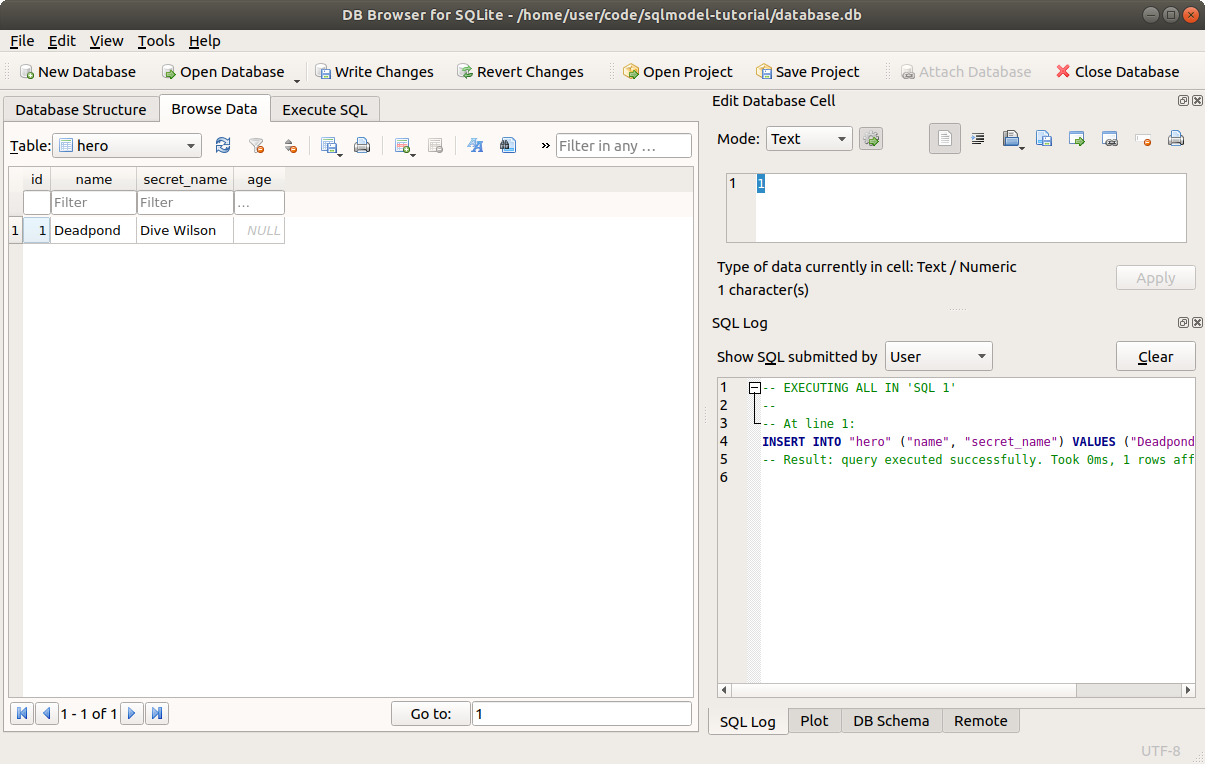Toggle word wrap in cell editor
This screenshot has width=1205, height=764.
(x=978, y=139)
